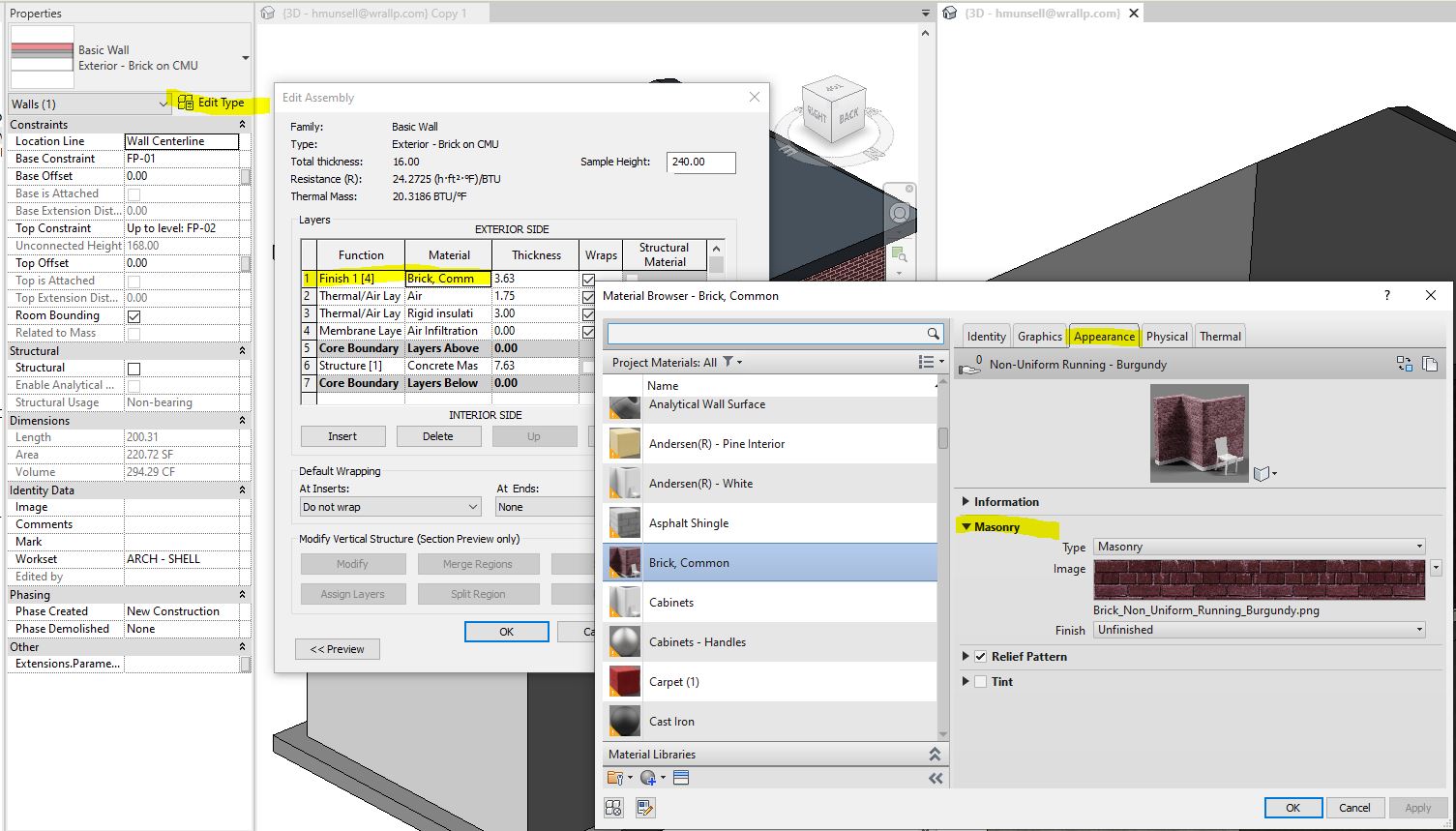Open the library list view icon
The image size is (1456, 831).
click(x=680, y=777)
